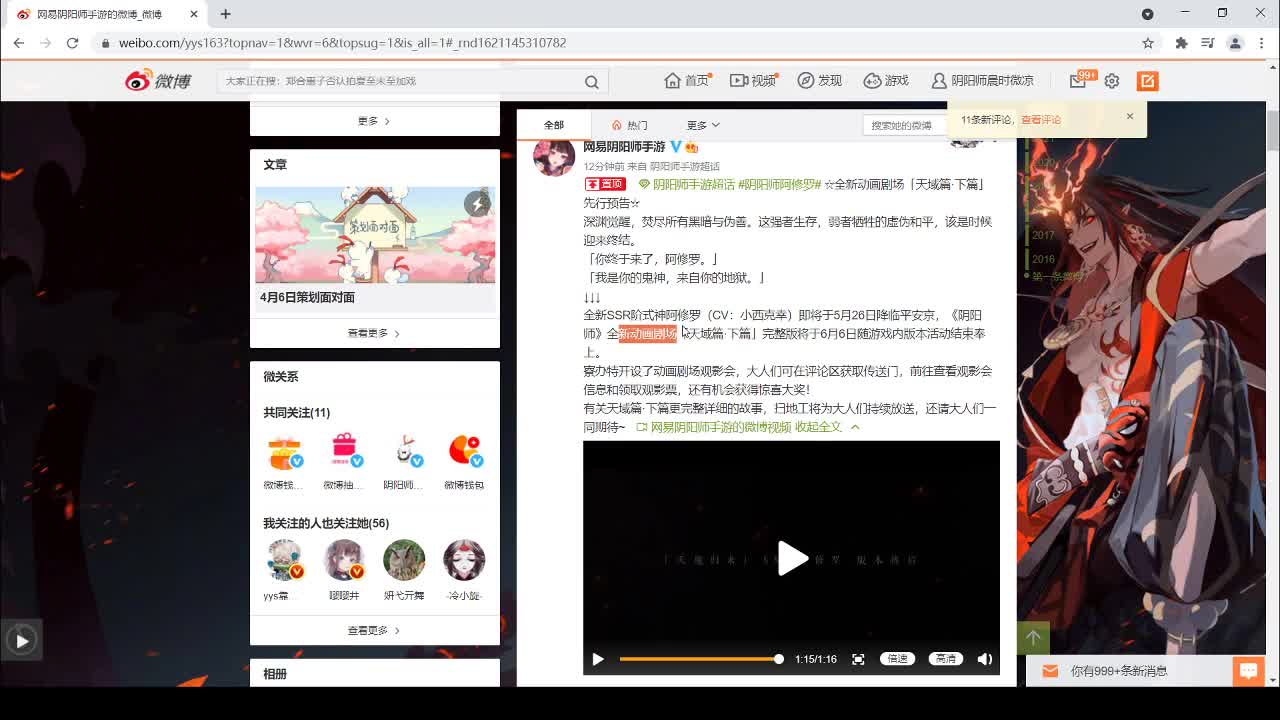Open the browser extensions puzzle icon

click(x=1182, y=43)
